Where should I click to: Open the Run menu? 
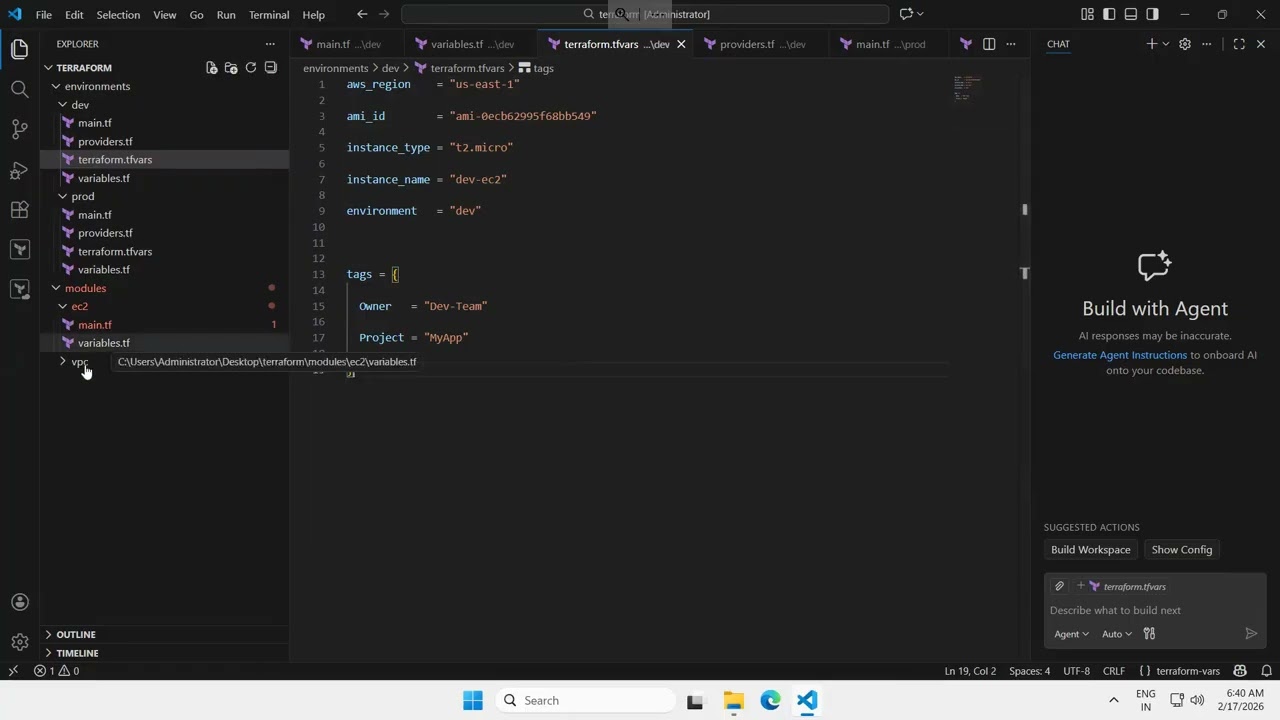226,15
